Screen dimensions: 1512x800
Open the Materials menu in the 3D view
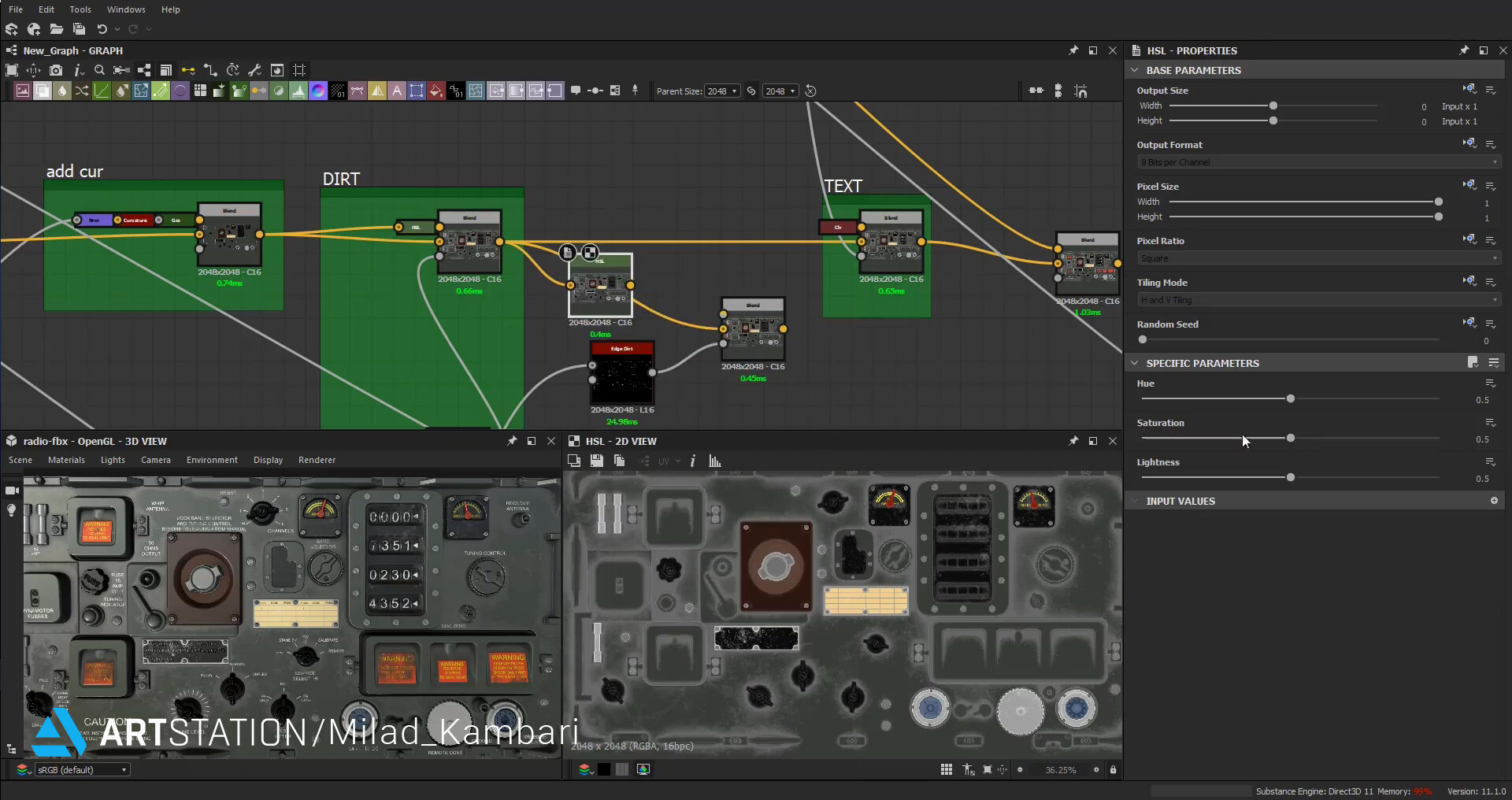coord(66,460)
